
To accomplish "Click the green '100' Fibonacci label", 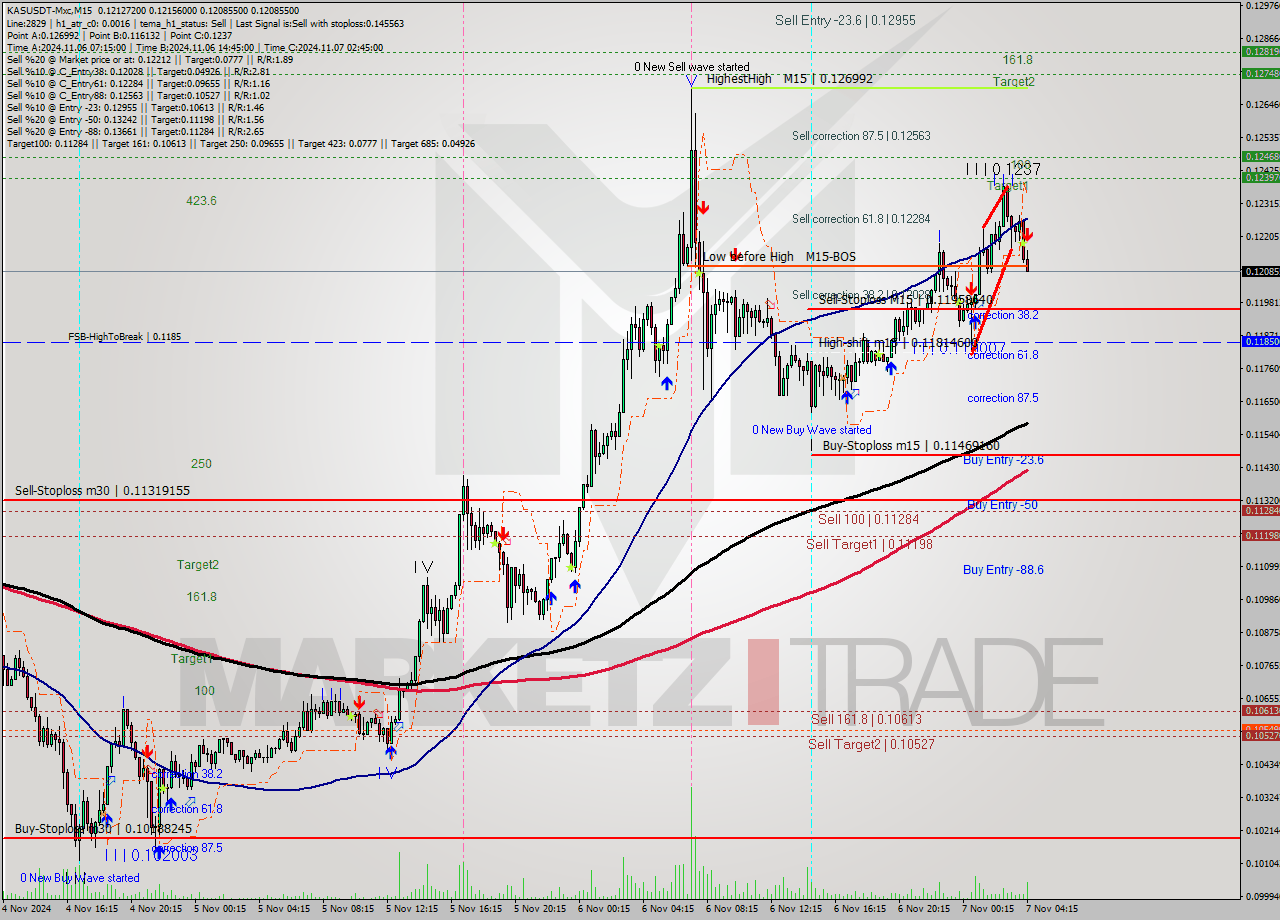I will click(x=204, y=691).
